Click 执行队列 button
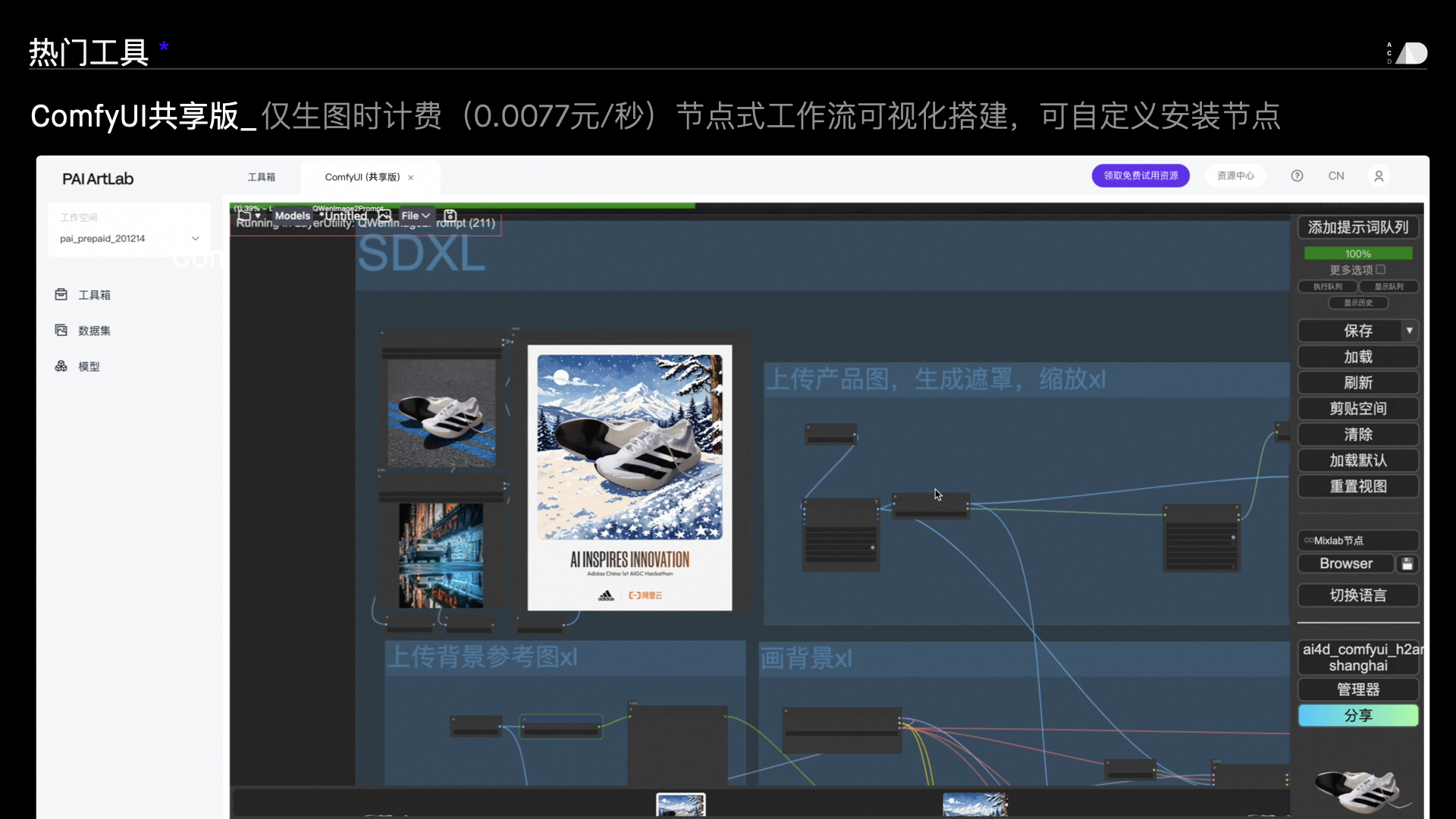The width and height of the screenshot is (1456, 819). (1327, 287)
